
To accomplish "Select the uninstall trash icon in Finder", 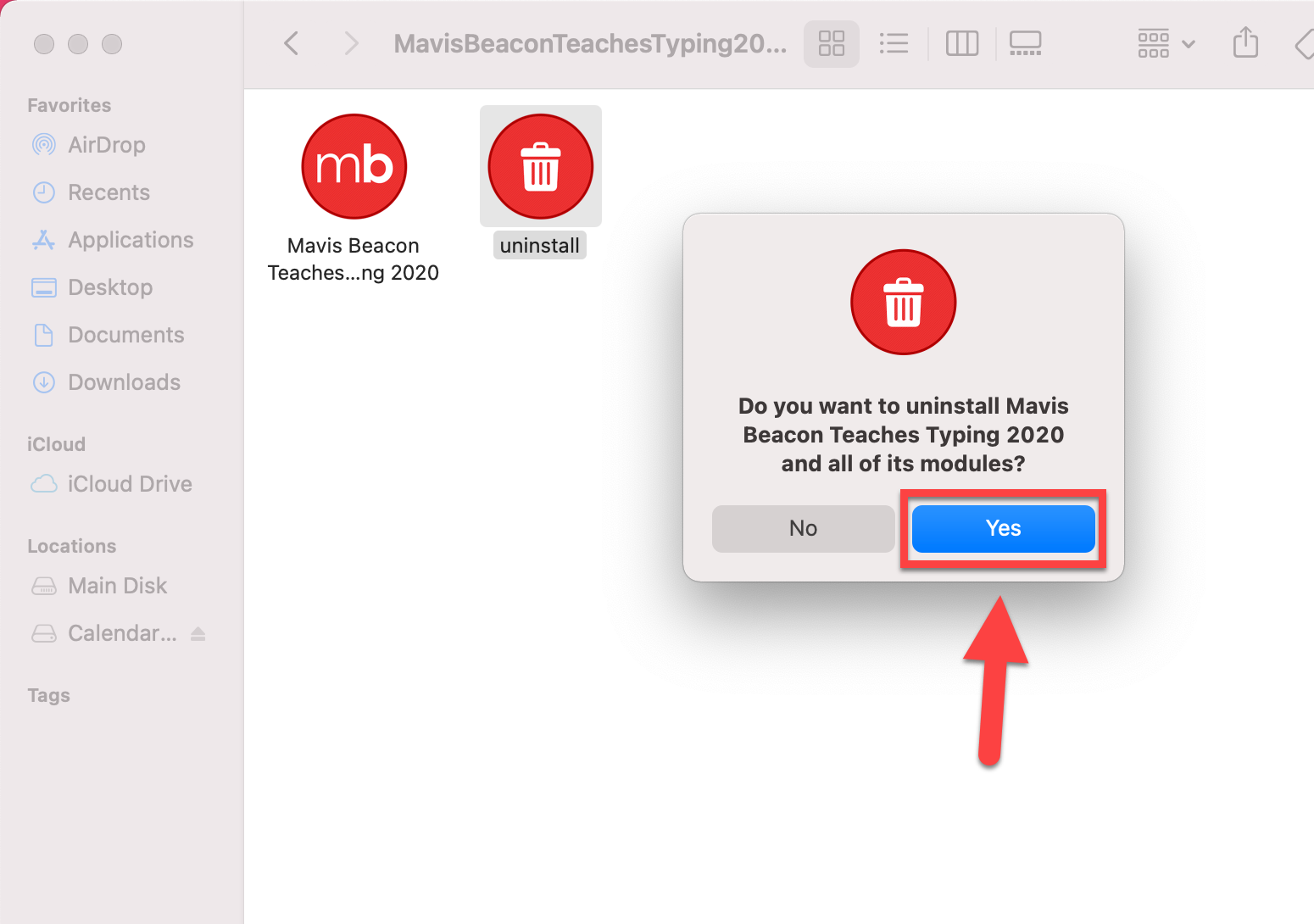I will (x=541, y=166).
